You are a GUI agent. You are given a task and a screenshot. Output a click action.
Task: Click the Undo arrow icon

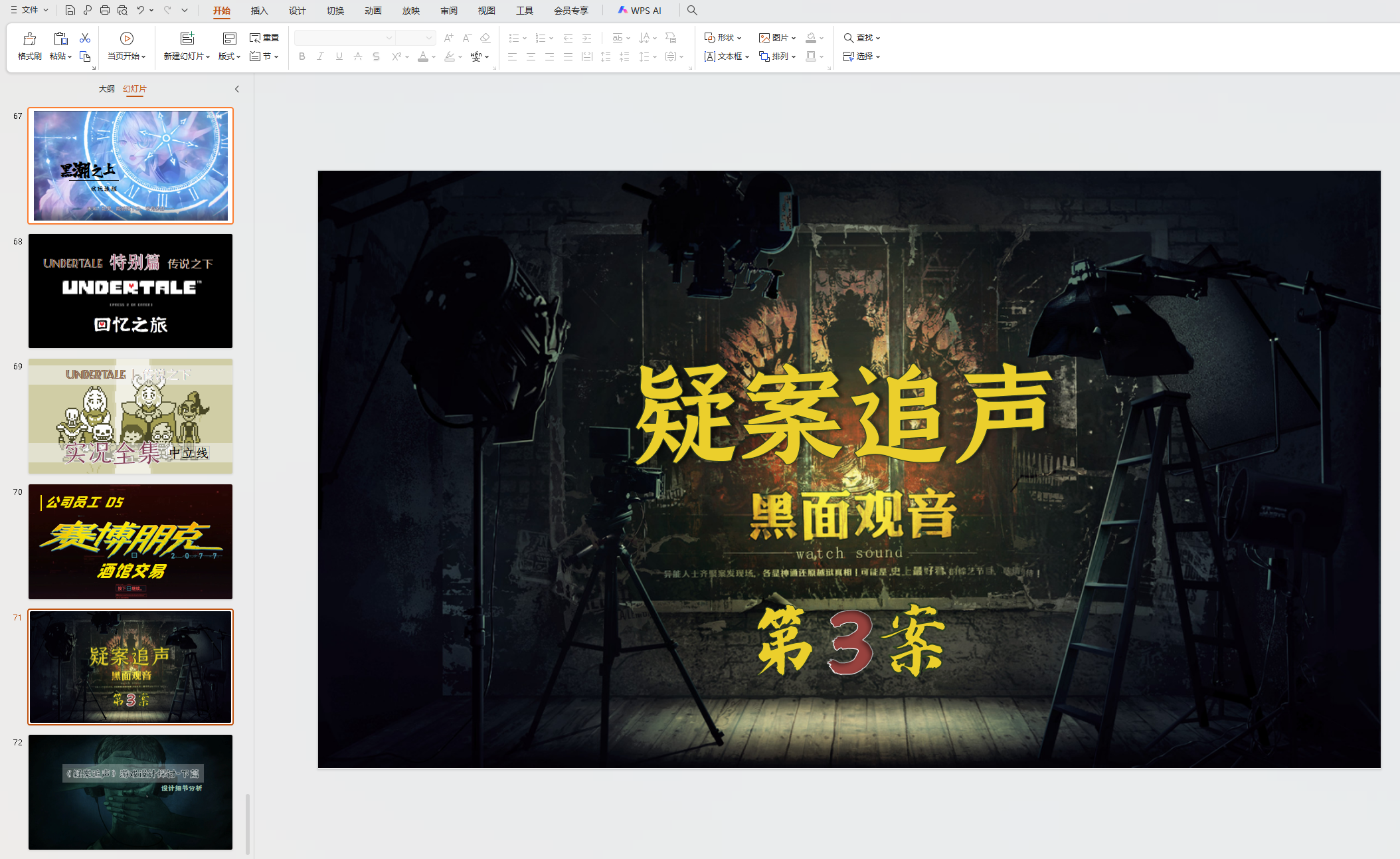click(x=140, y=10)
